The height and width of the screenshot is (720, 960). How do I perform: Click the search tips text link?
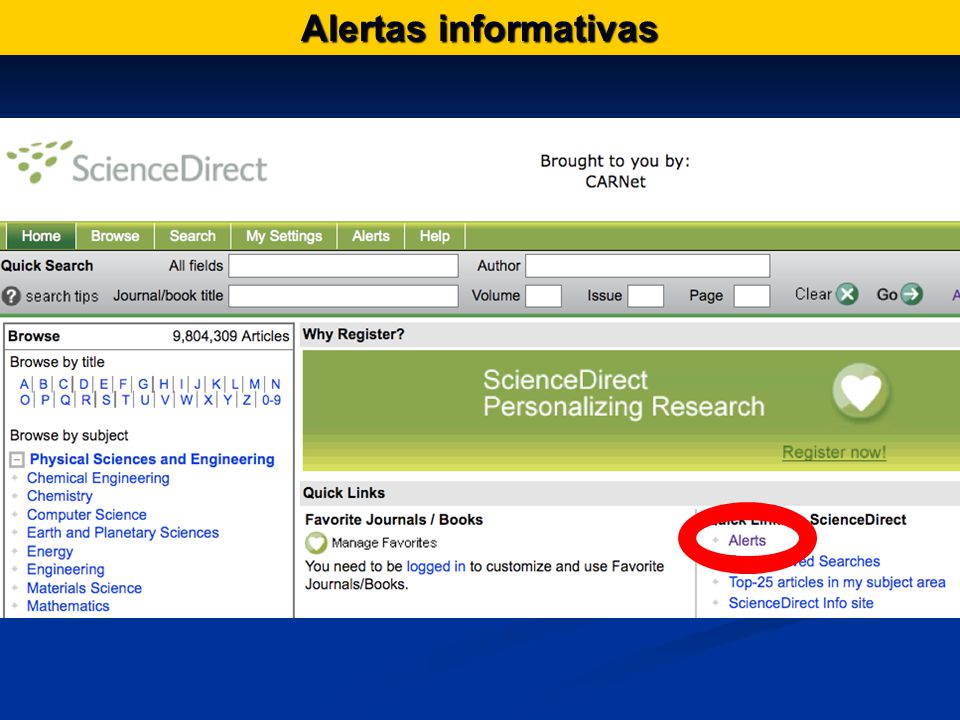click(61, 296)
